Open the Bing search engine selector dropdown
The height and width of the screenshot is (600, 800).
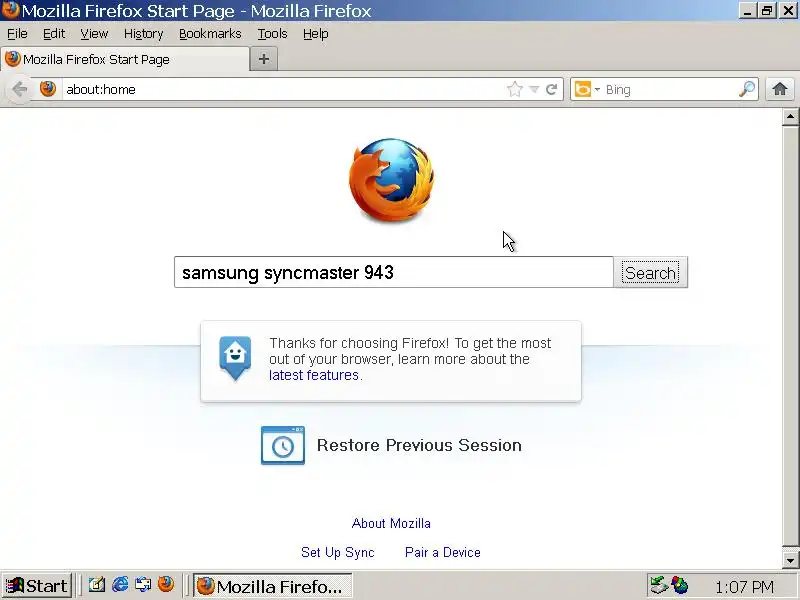click(587, 89)
